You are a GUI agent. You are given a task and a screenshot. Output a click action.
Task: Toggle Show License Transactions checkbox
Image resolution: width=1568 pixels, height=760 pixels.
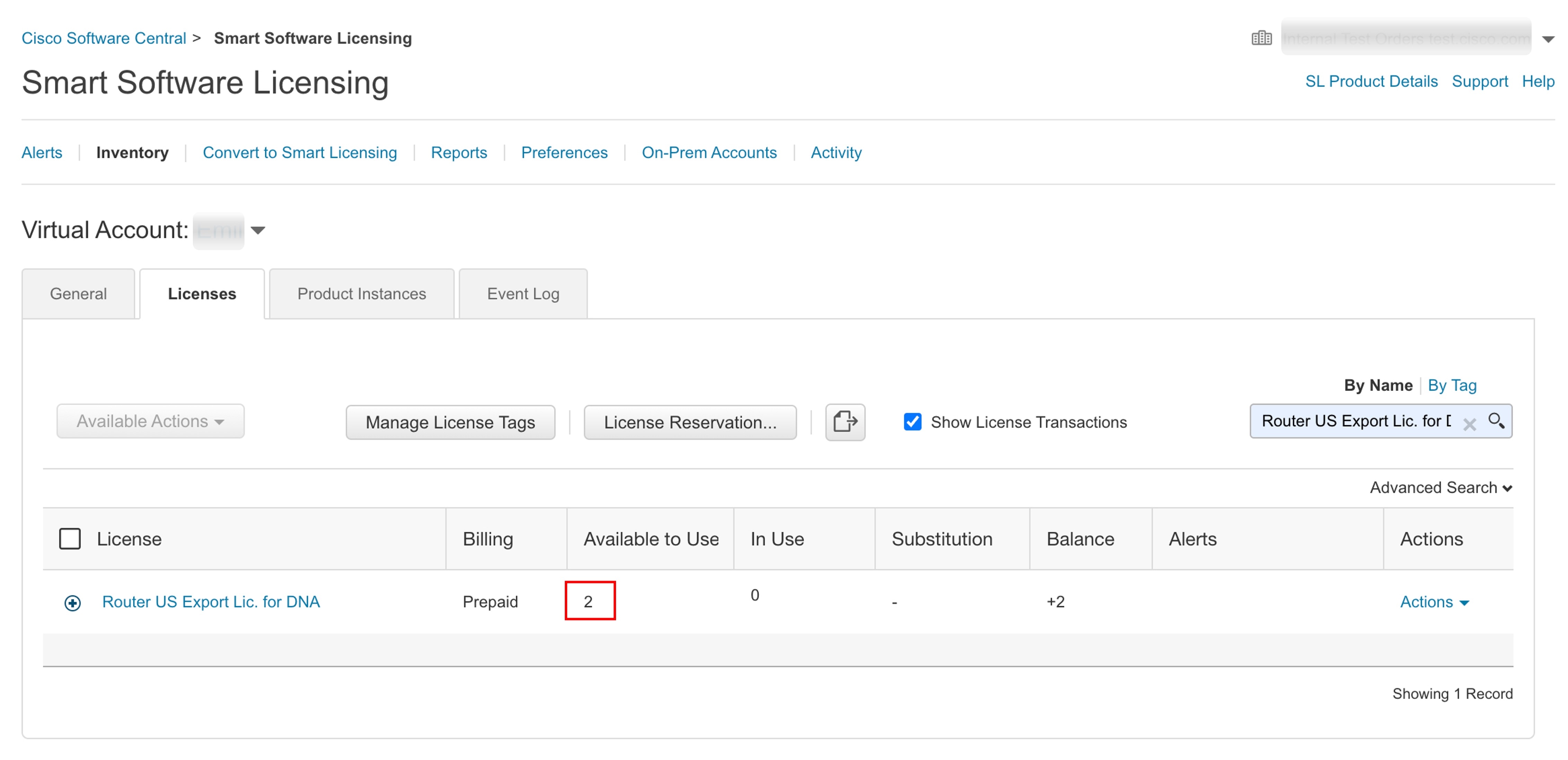tap(912, 422)
